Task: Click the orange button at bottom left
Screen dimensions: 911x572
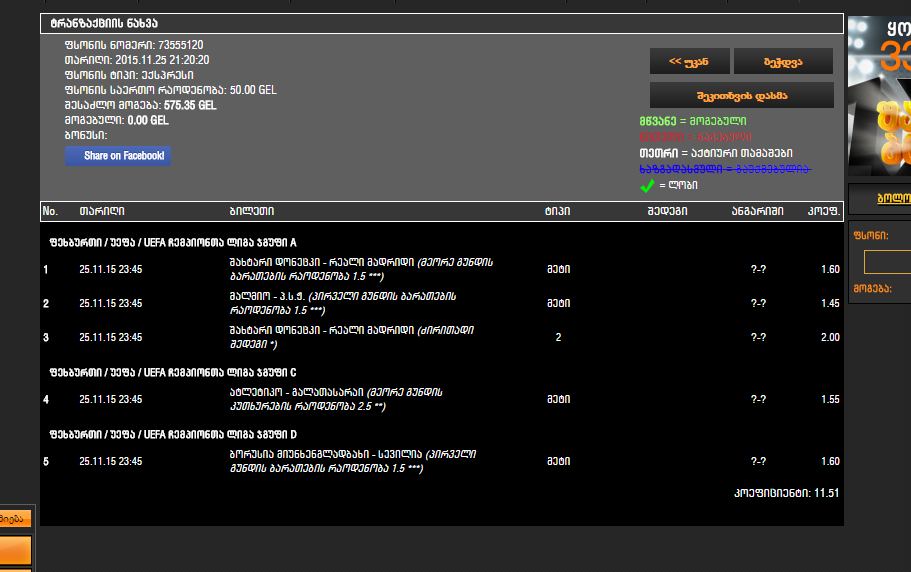Action: pos(15,550)
